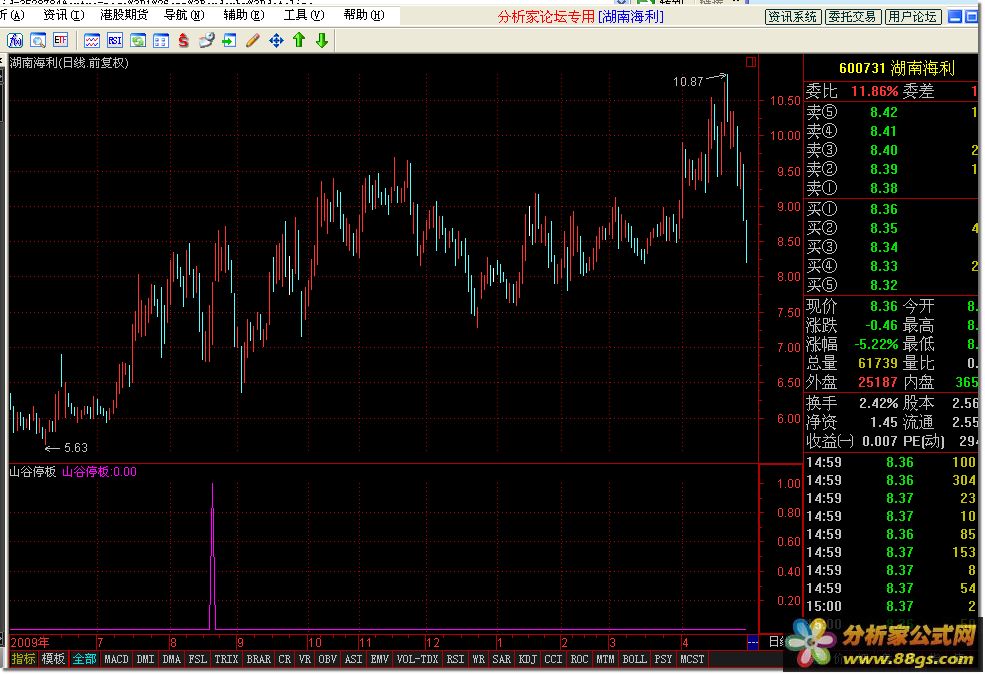985x674 pixels.
Task: Click the small red square in chart corner
Action: point(751,62)
